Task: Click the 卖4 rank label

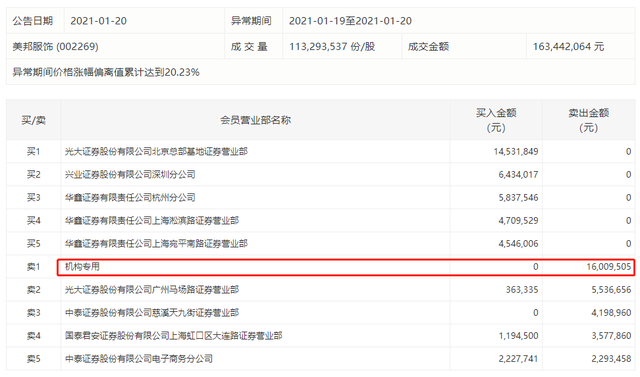Action: [33, 336]
